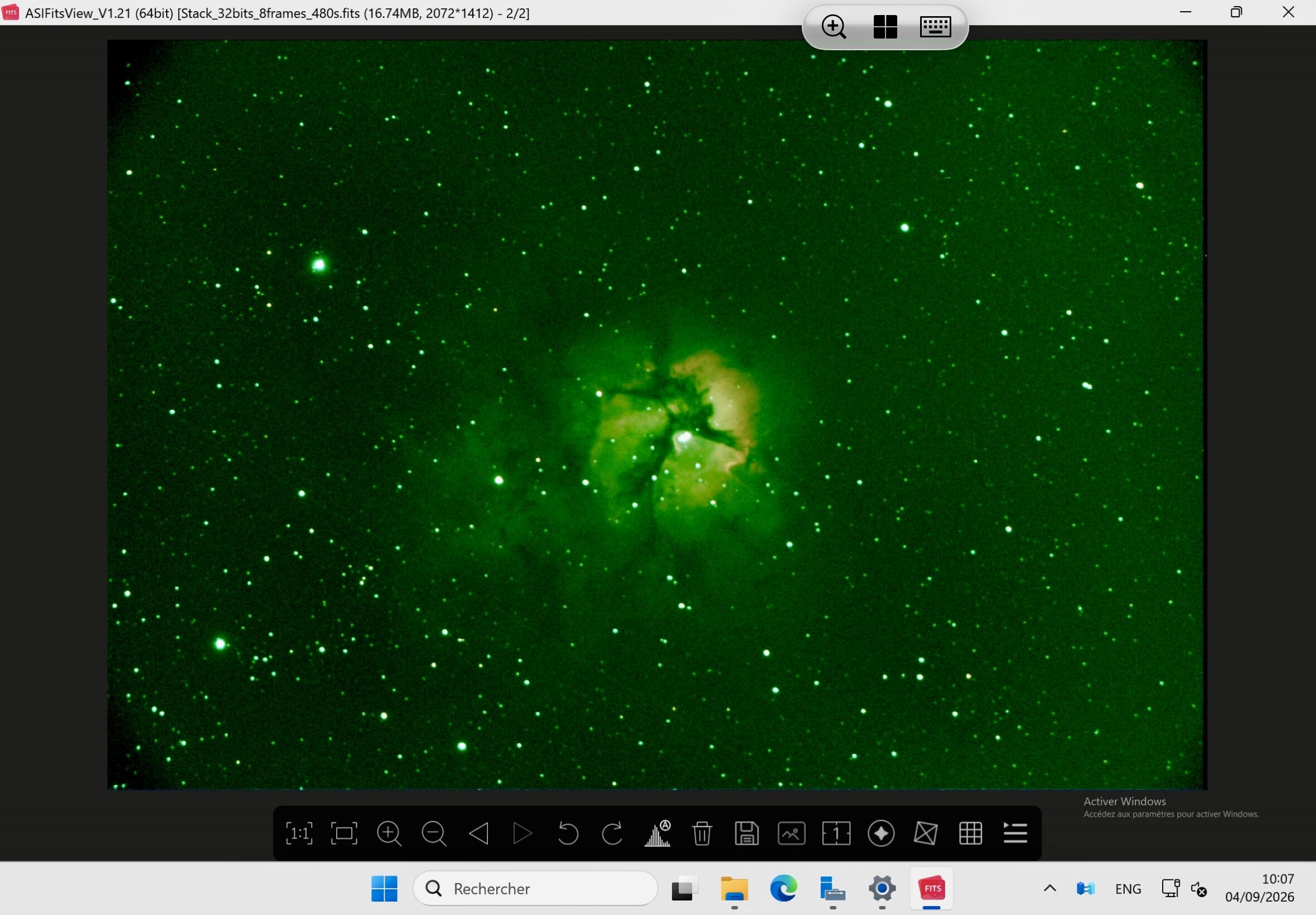Screen dimensions: 1316x915
Task: Click the frame number 1 icon
Action: (x=836, y=833)
